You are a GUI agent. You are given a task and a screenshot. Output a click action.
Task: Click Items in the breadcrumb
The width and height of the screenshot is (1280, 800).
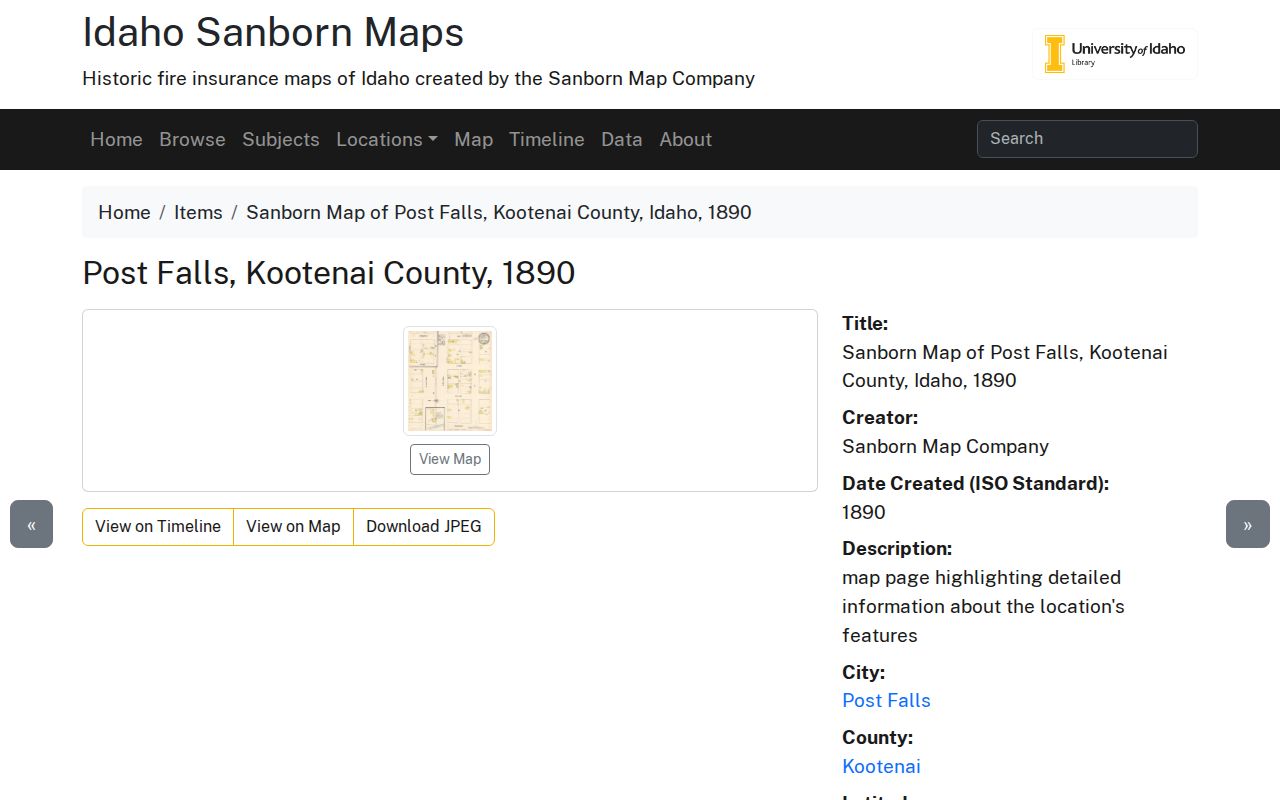coord(198,212)
